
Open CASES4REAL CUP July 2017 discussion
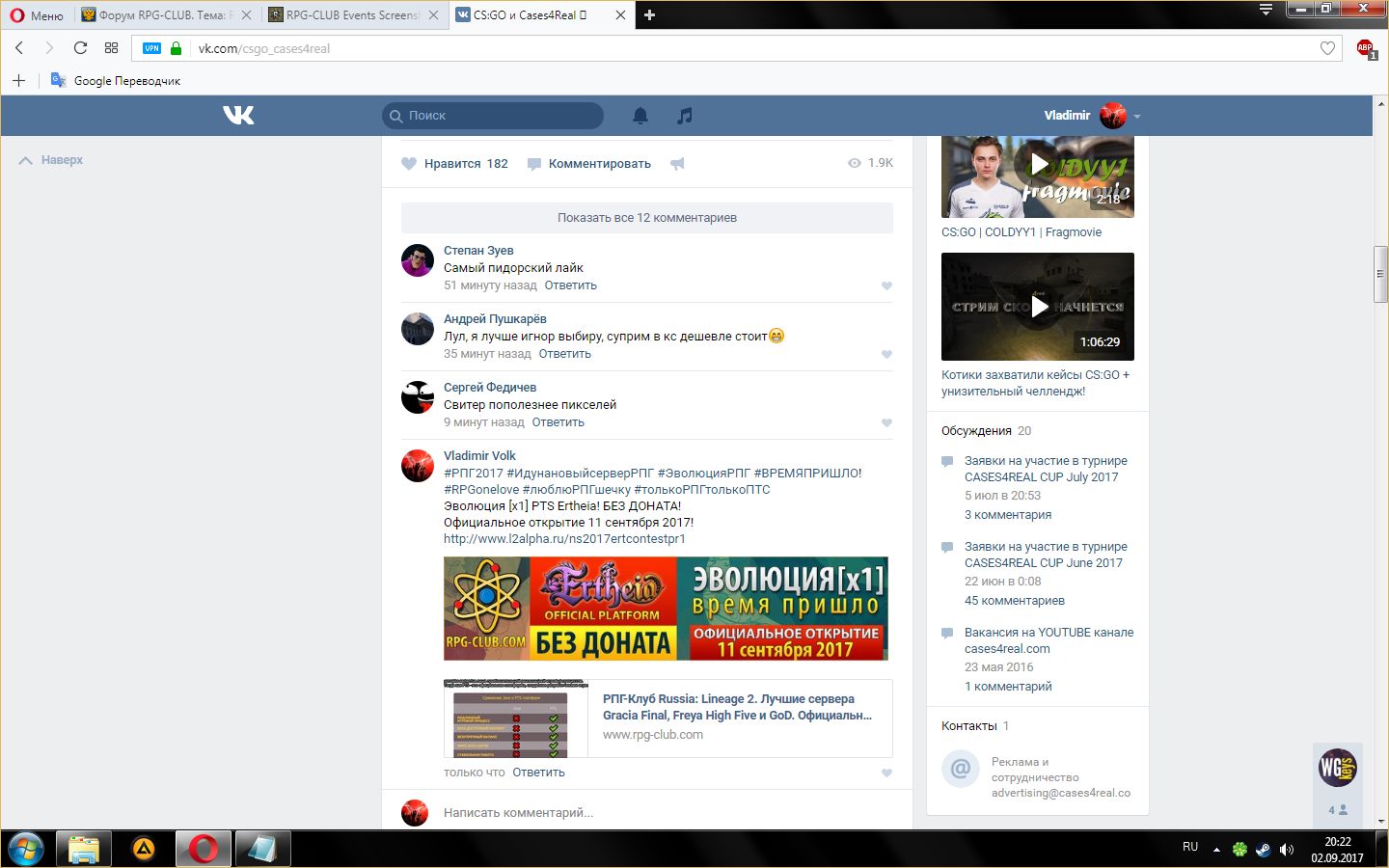[1046, 469]
